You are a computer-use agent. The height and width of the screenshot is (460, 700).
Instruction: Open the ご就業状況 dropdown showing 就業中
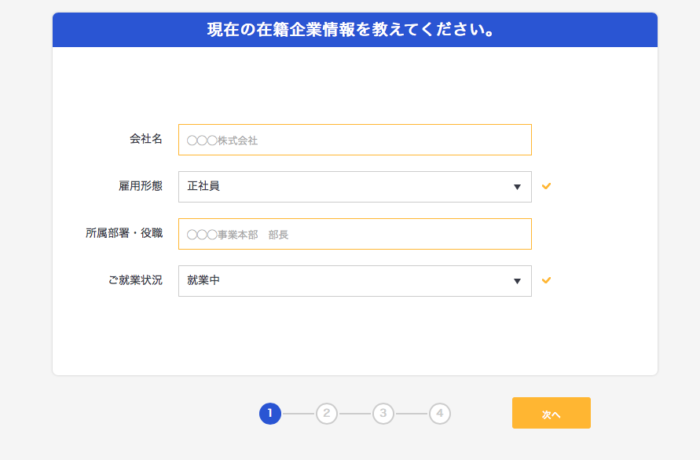pos(355,281)
